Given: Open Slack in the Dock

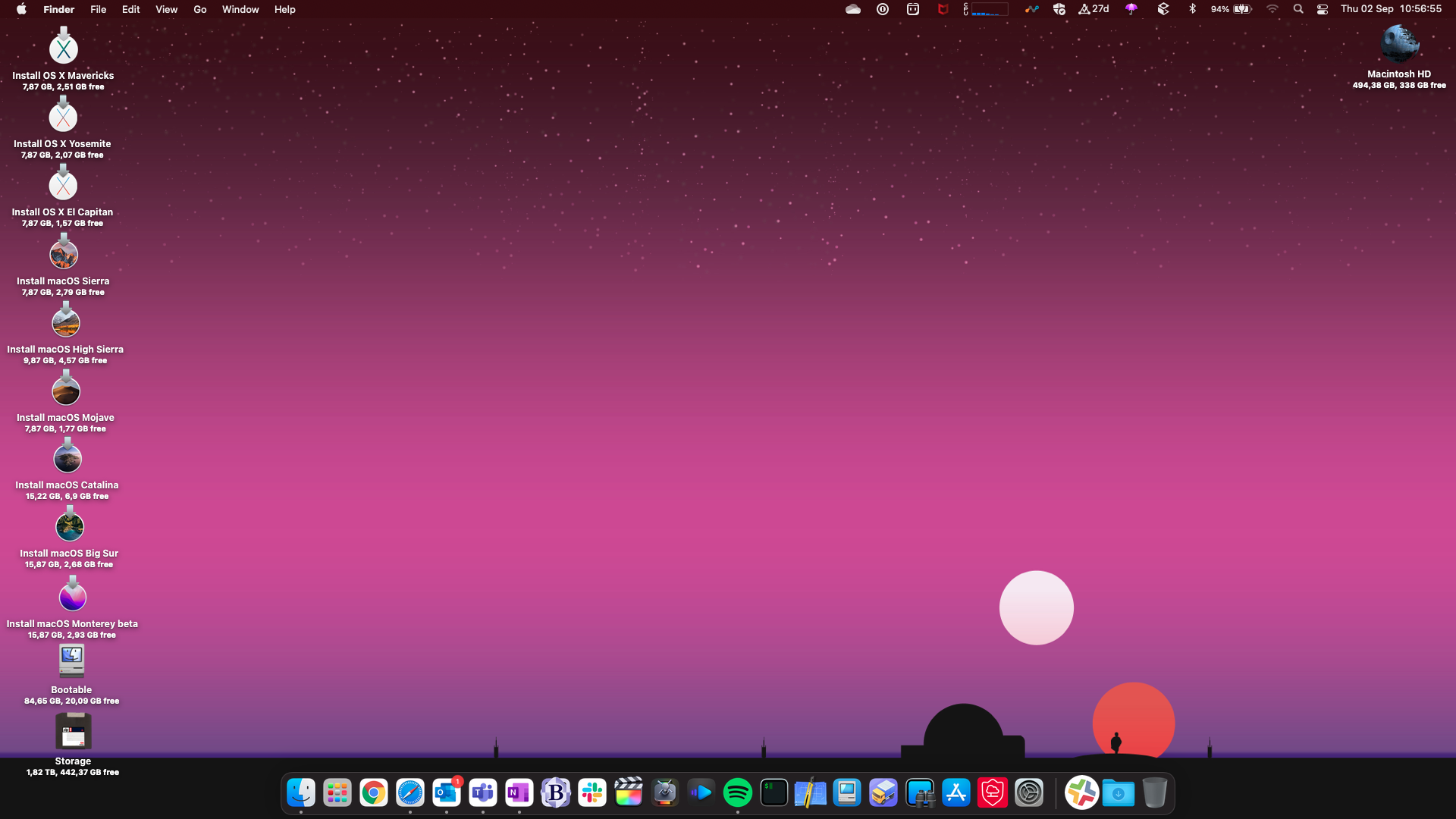Looking at the screenshot, I should 591,793.
